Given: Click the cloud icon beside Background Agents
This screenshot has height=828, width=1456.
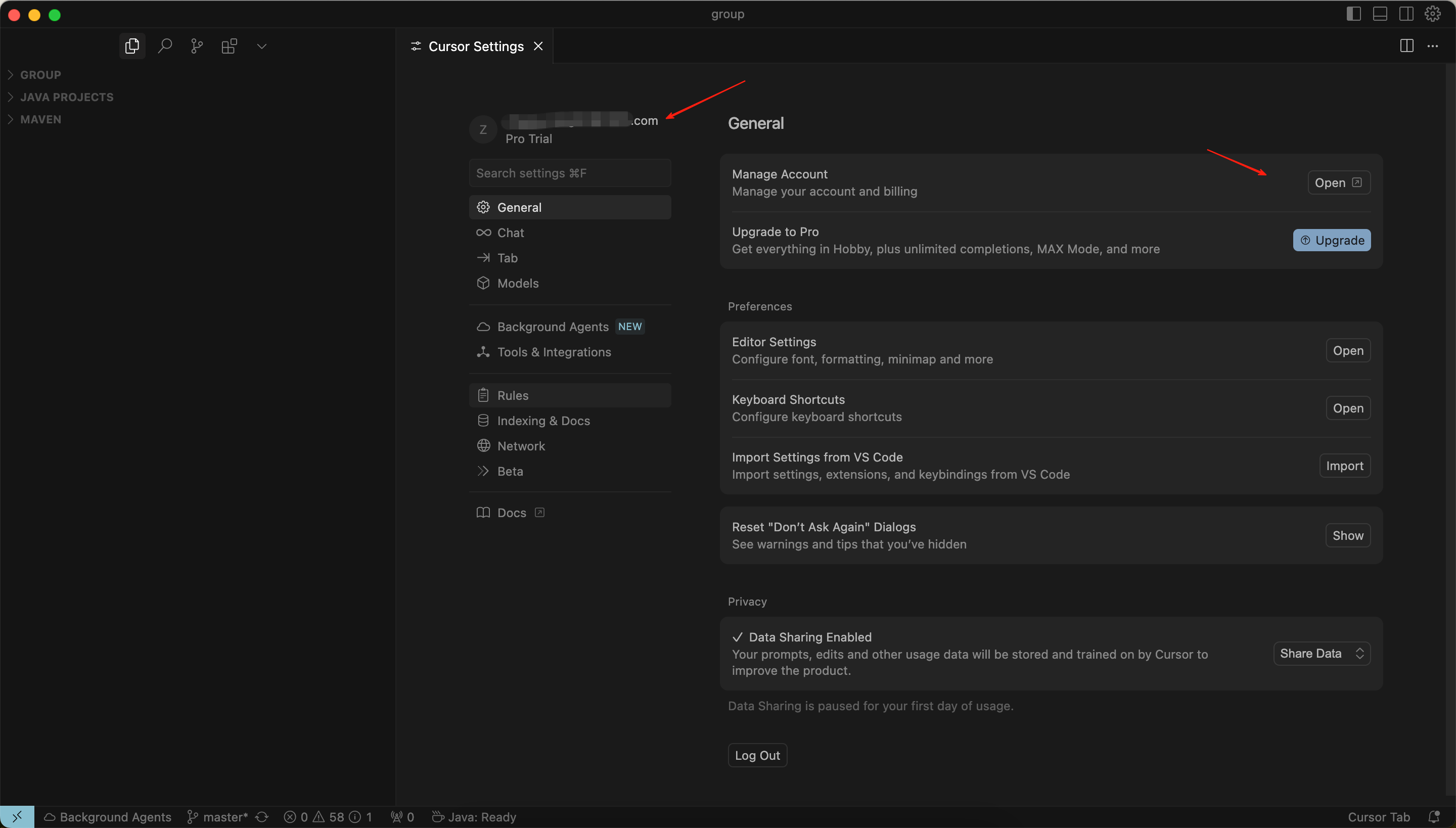Looking at the screenshot, I should (483, 327).
